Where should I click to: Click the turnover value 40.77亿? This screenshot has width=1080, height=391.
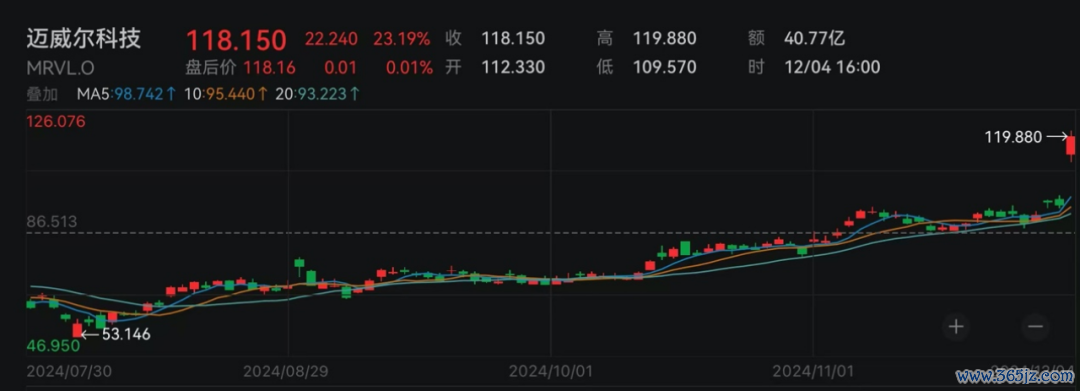click(x=814, y=39)
